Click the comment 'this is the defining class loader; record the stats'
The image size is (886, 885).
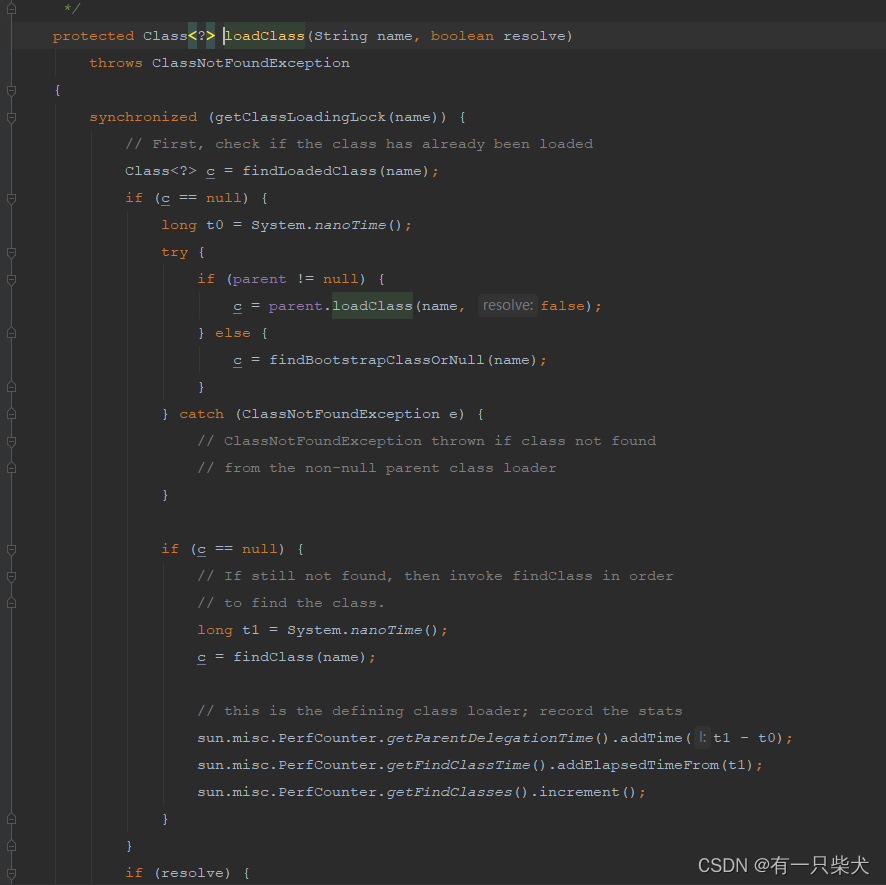[x=453, y=711]
